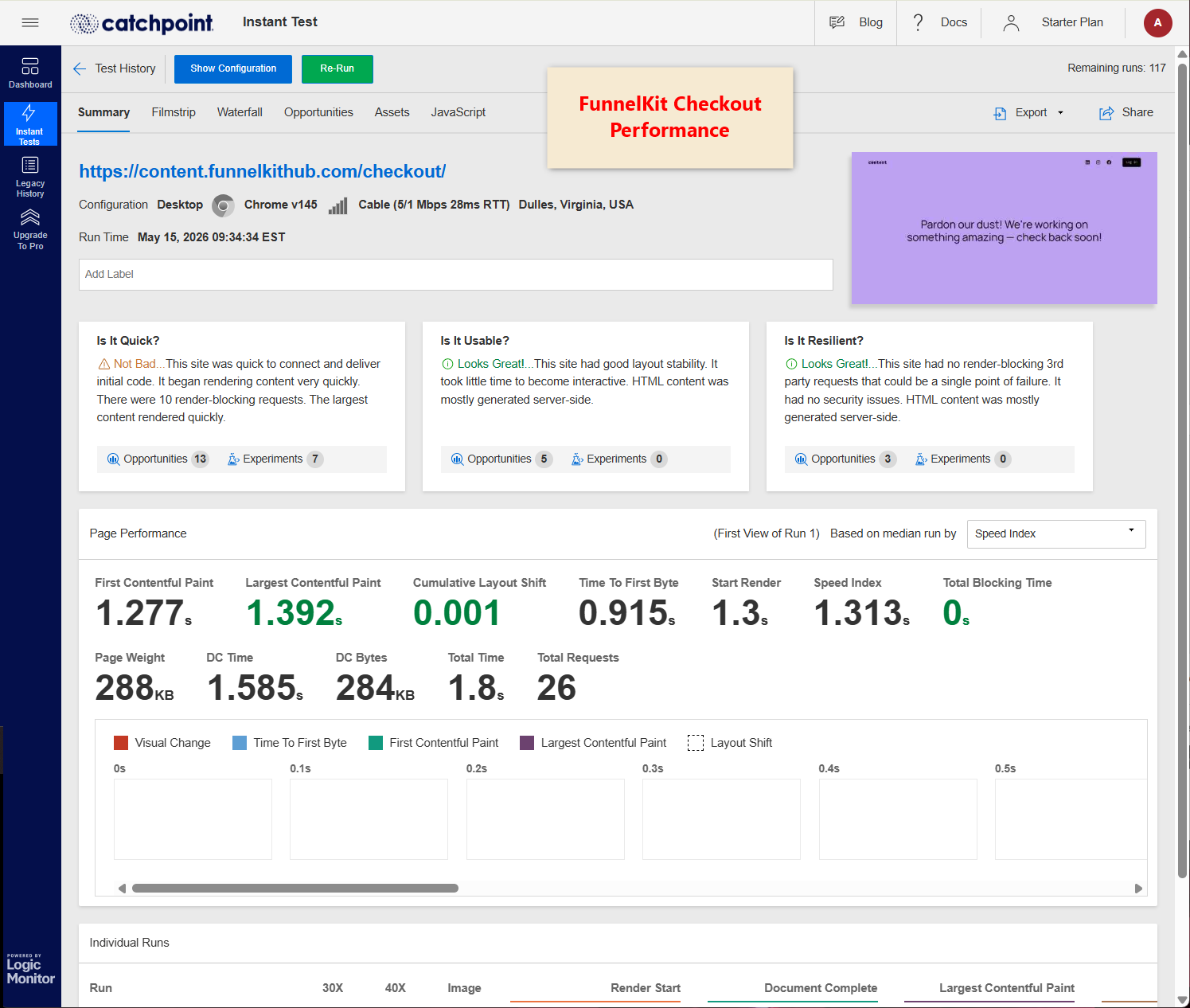The width and height of the screenshot is (1190, 1008).
Task: Click the filmstrip scroll right arrow
Action: 1138,889
